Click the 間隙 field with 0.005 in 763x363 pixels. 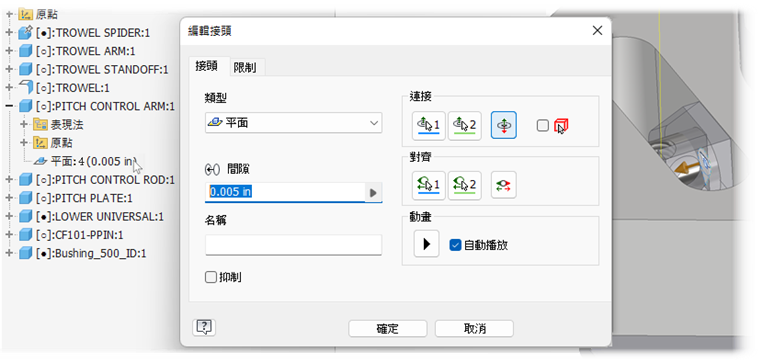[x=285, y=193]
